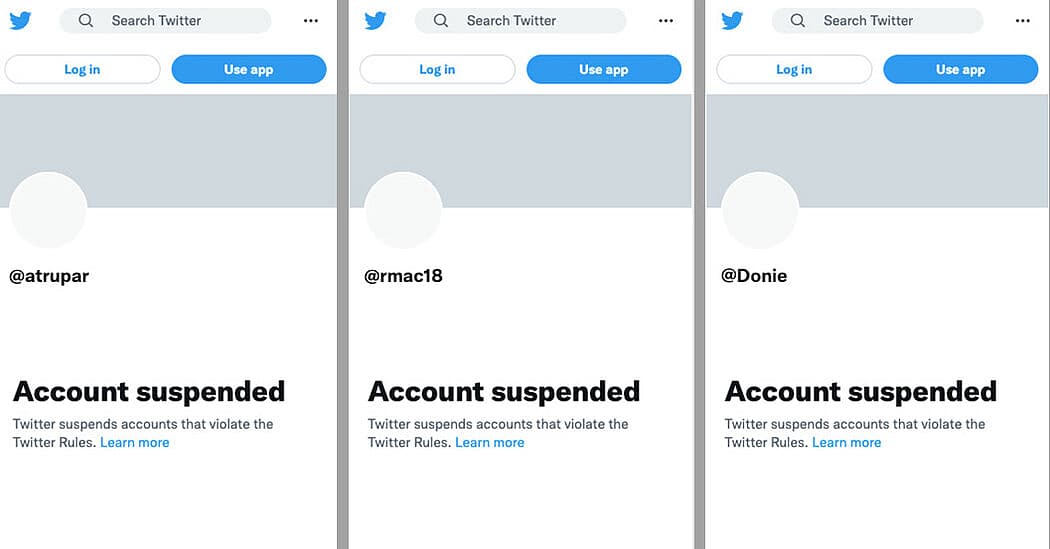Open the three-dot menu in the @atrupar panel
Image resolution: width=1050 pixels, height=549 pixels.
coord(311,20)
